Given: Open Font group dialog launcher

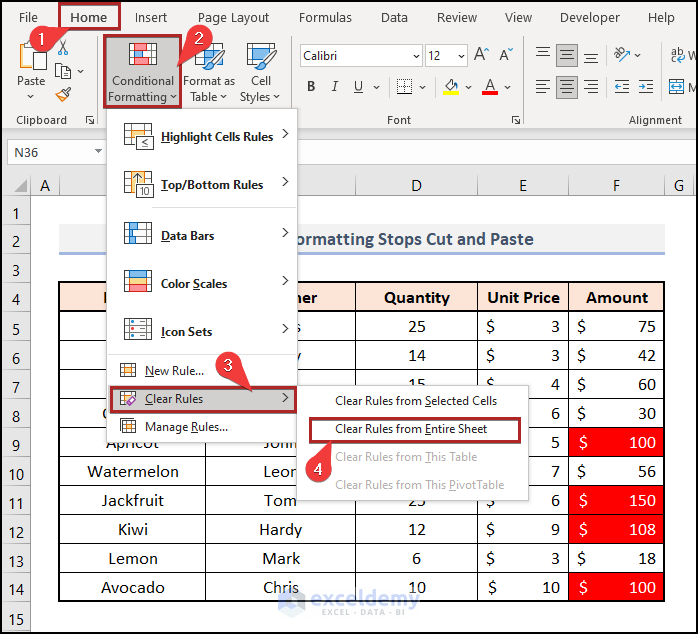Looking at the screenshot, I should pyautogui.click(x=515, y=120).
